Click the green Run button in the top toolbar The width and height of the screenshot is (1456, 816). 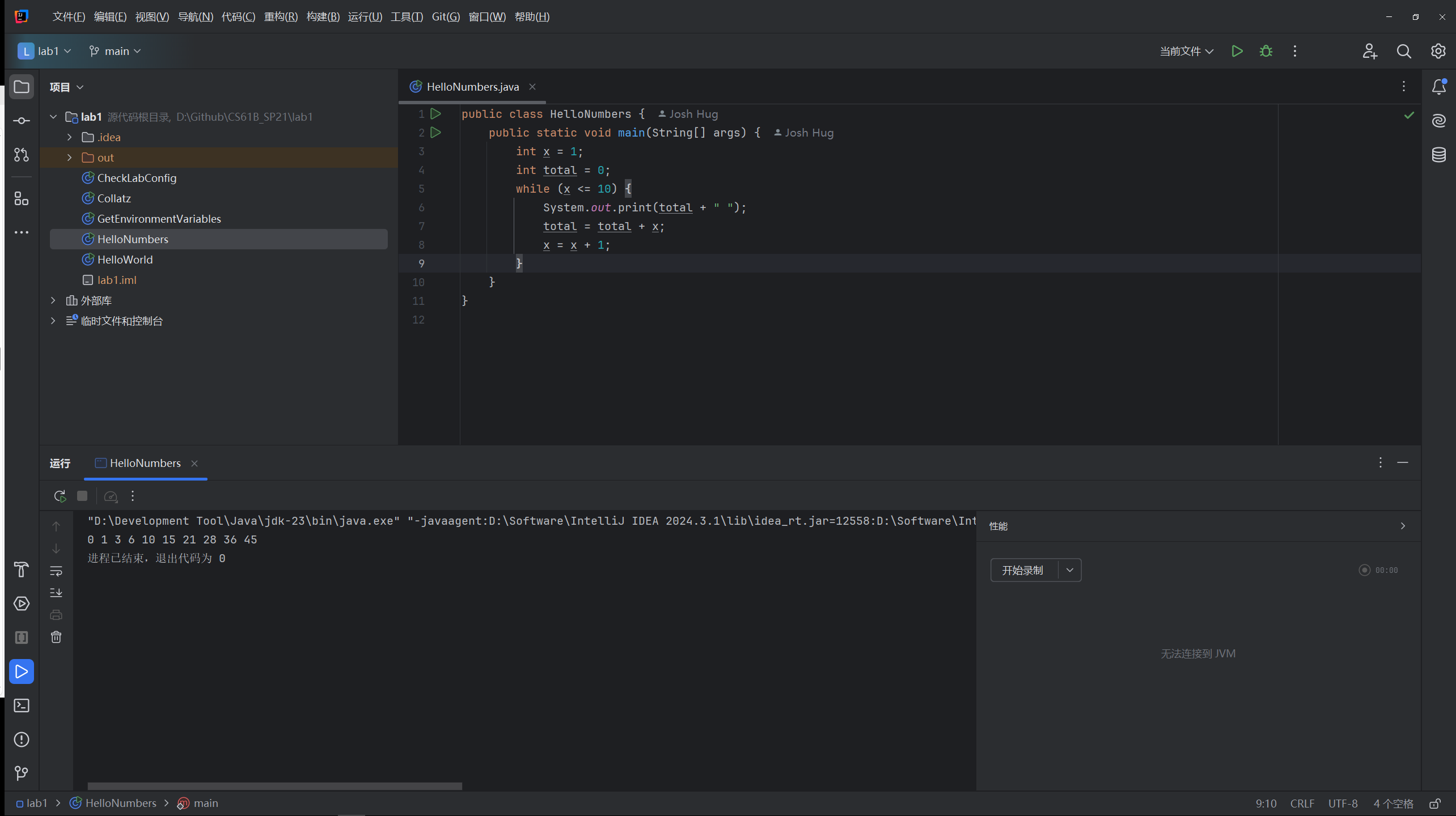pos(1237,51)
